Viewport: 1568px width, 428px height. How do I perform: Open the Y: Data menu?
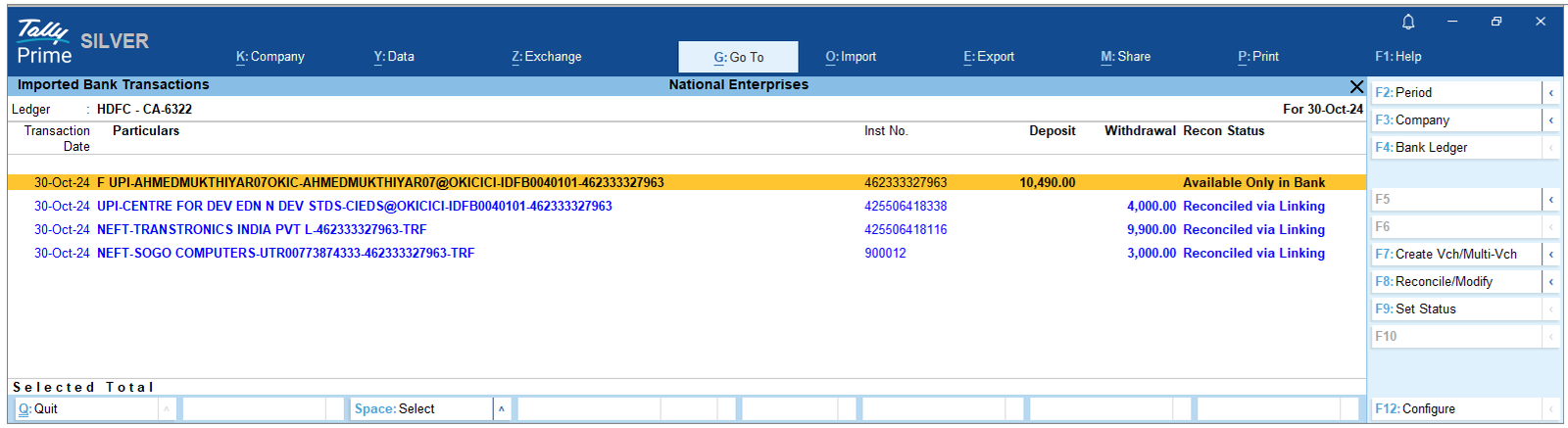[394, 57]
